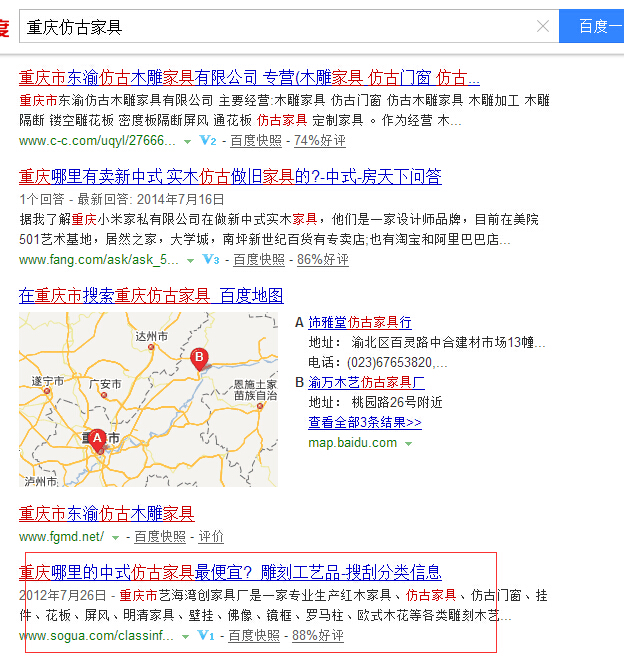Open the 重庆哪里有卖新中式实木仿古做旧家具 result
624x658 pixels.
[x=230, y=177]
